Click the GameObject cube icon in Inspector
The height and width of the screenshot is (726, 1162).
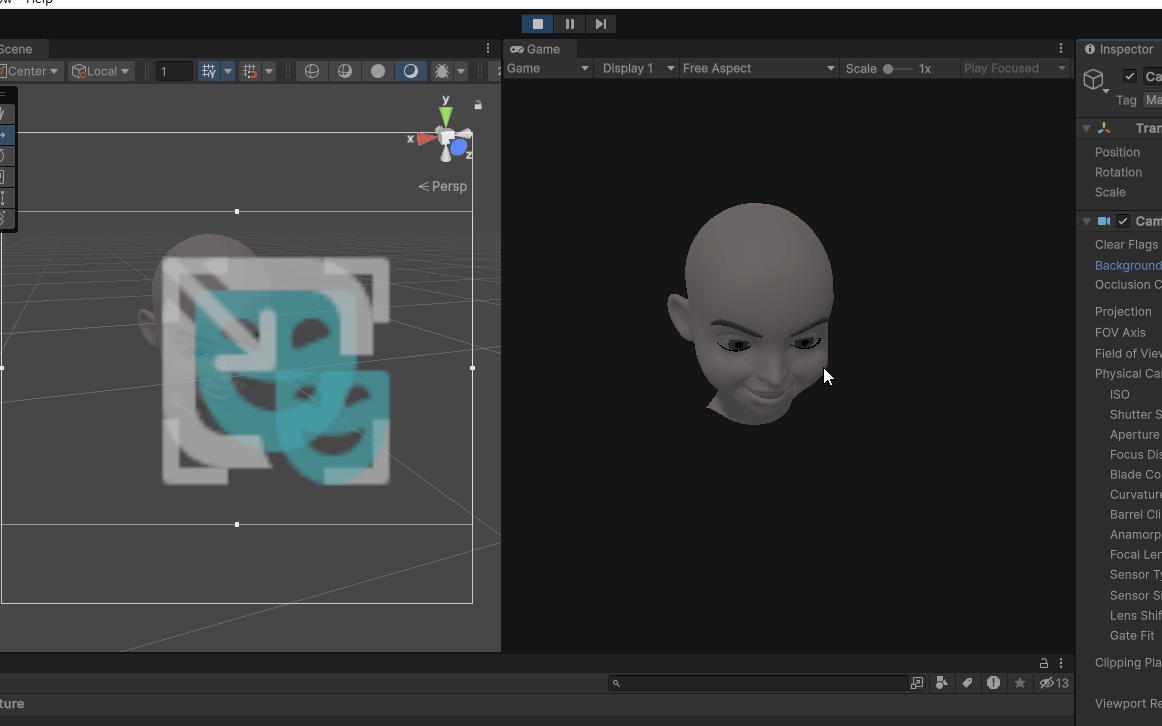(1094, 79)
